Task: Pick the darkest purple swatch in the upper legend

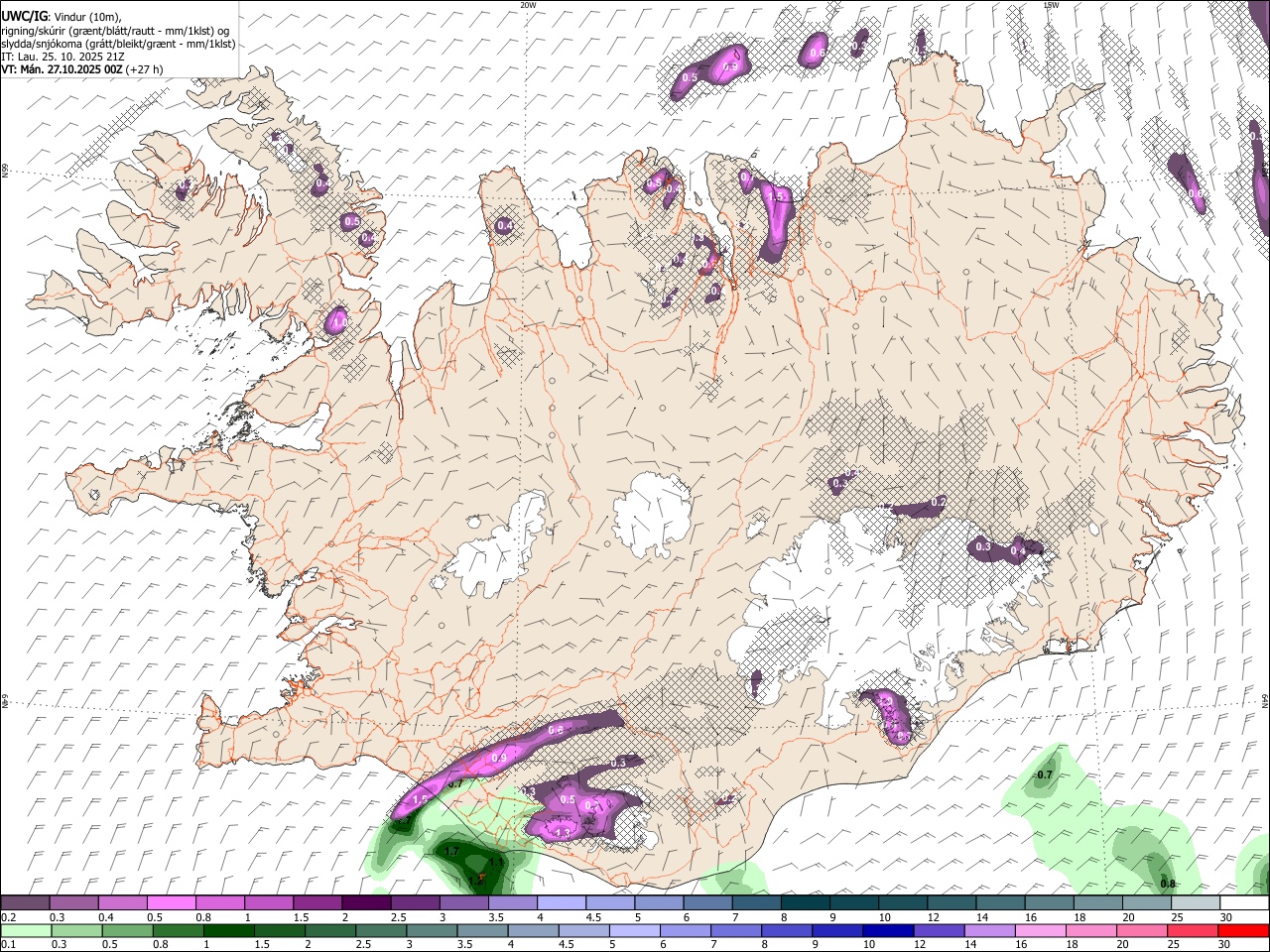Action: click(365, 903)
